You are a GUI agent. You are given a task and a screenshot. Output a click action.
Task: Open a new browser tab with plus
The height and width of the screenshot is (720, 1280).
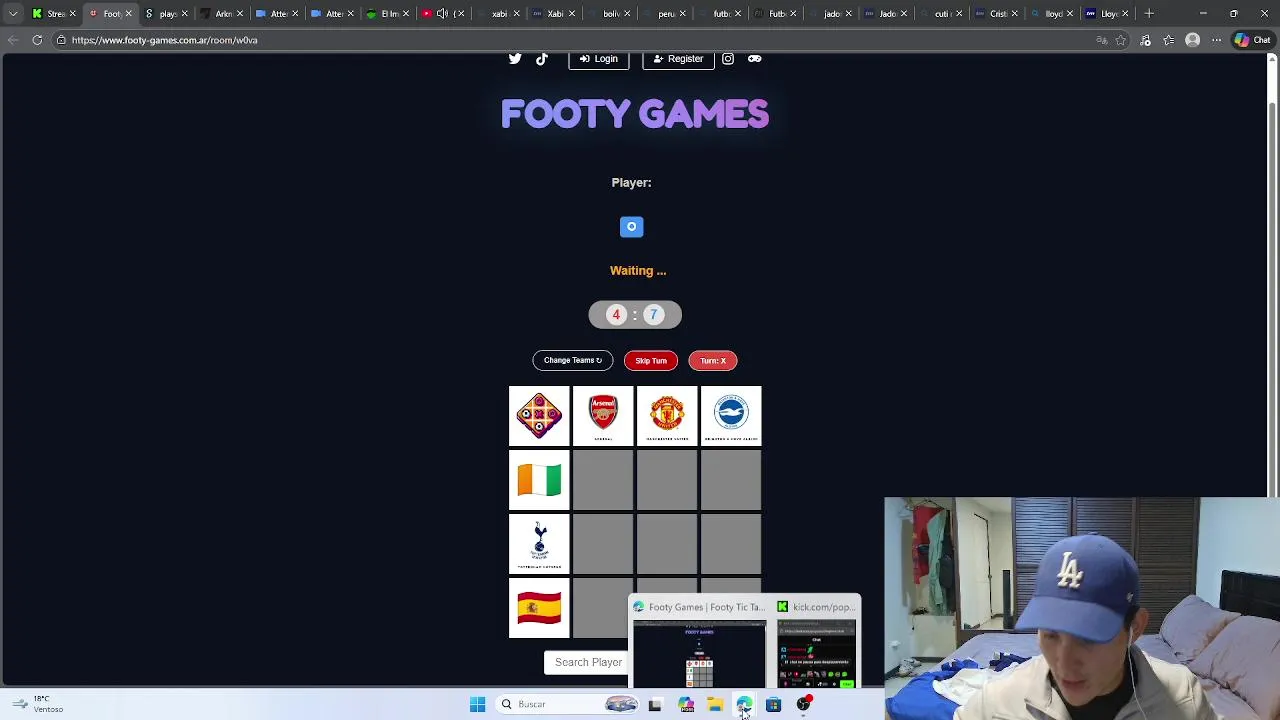(x=1149, y=14)
